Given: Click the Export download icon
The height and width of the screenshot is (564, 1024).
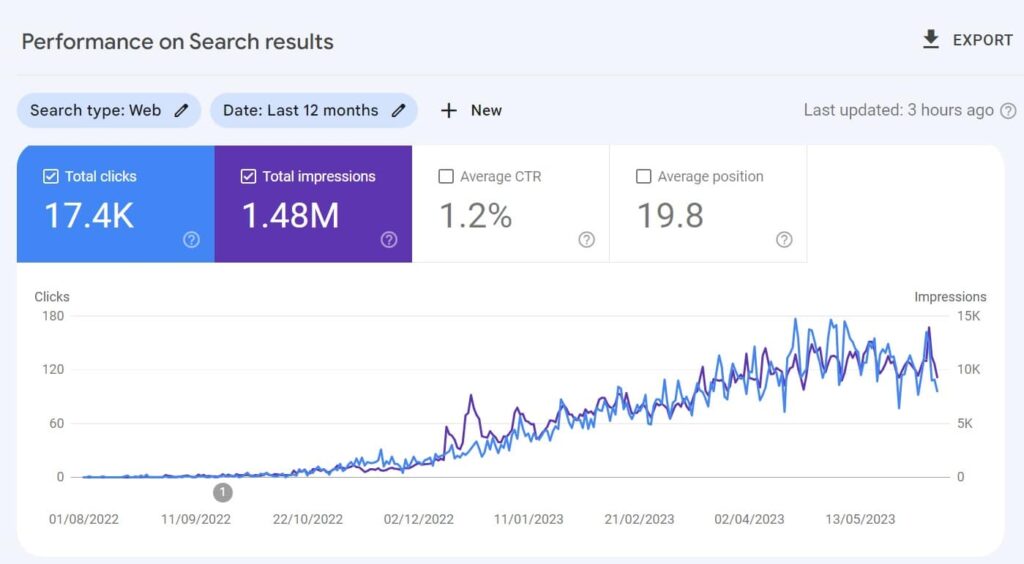Looking at the screenshot, I should coord(931,40).
